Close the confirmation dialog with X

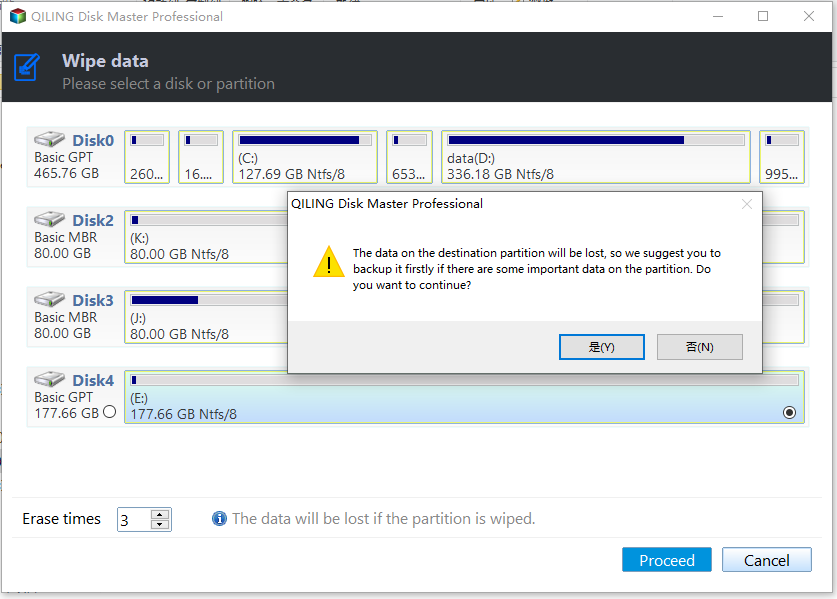pos(747,204)
